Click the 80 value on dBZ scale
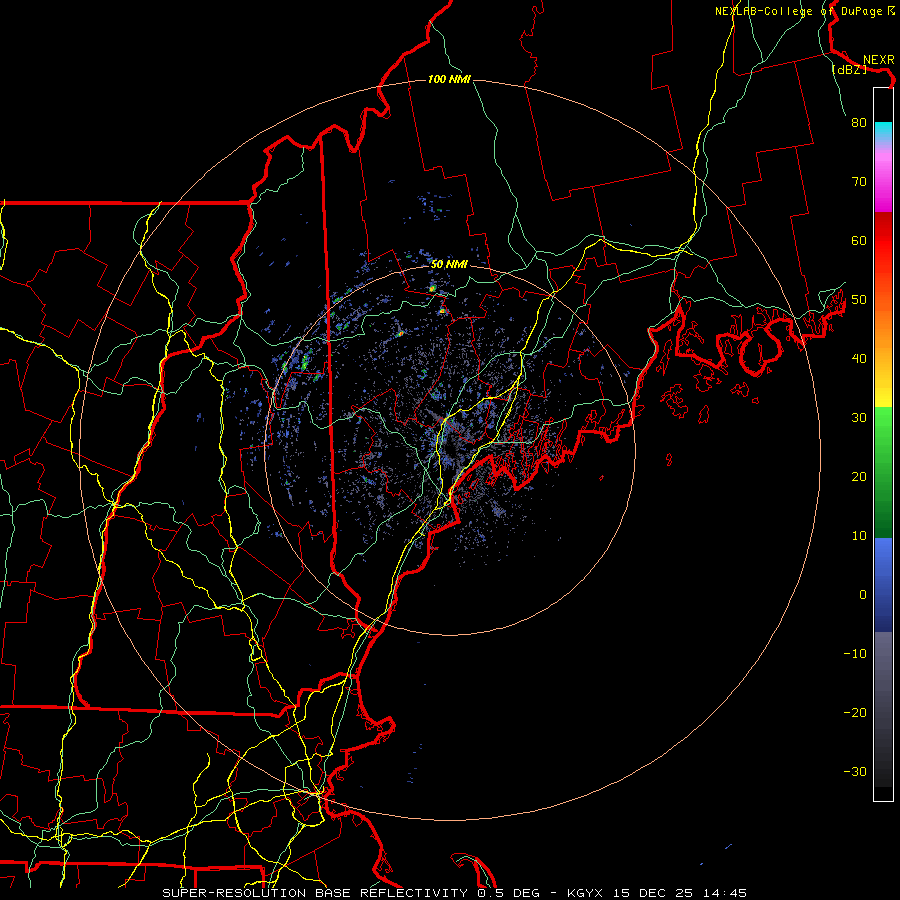 [859, 122]
